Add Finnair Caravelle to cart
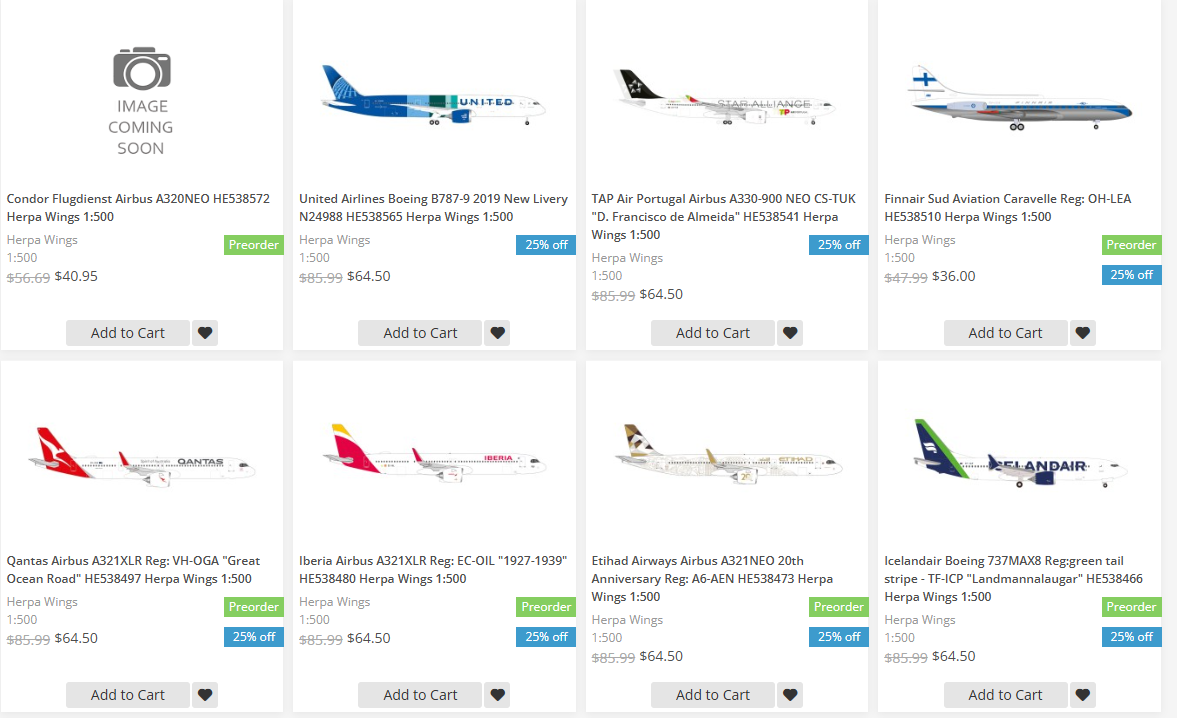The image size is (1177, 718). 1005,333
